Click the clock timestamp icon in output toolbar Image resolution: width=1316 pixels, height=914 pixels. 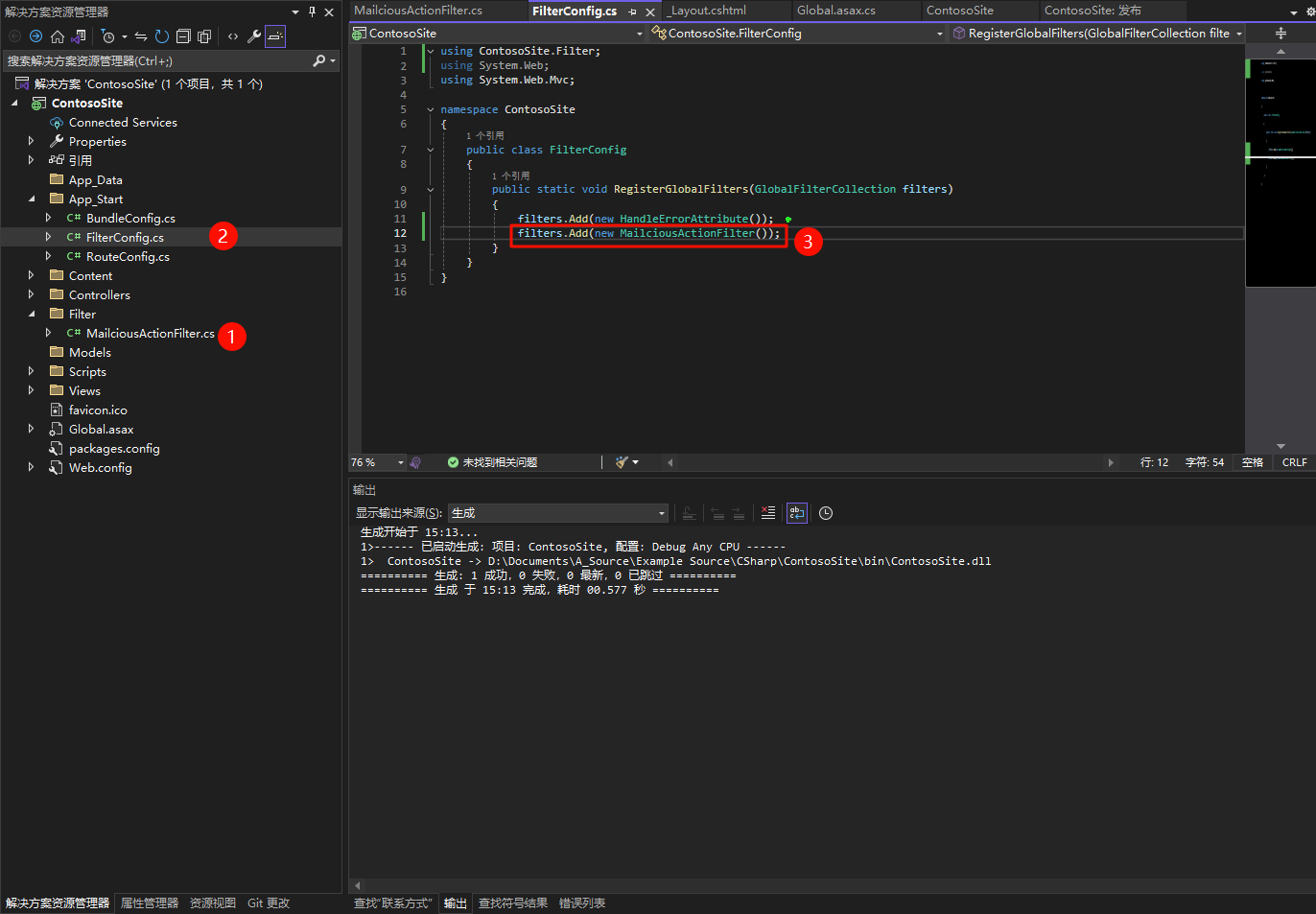point(826,513)
